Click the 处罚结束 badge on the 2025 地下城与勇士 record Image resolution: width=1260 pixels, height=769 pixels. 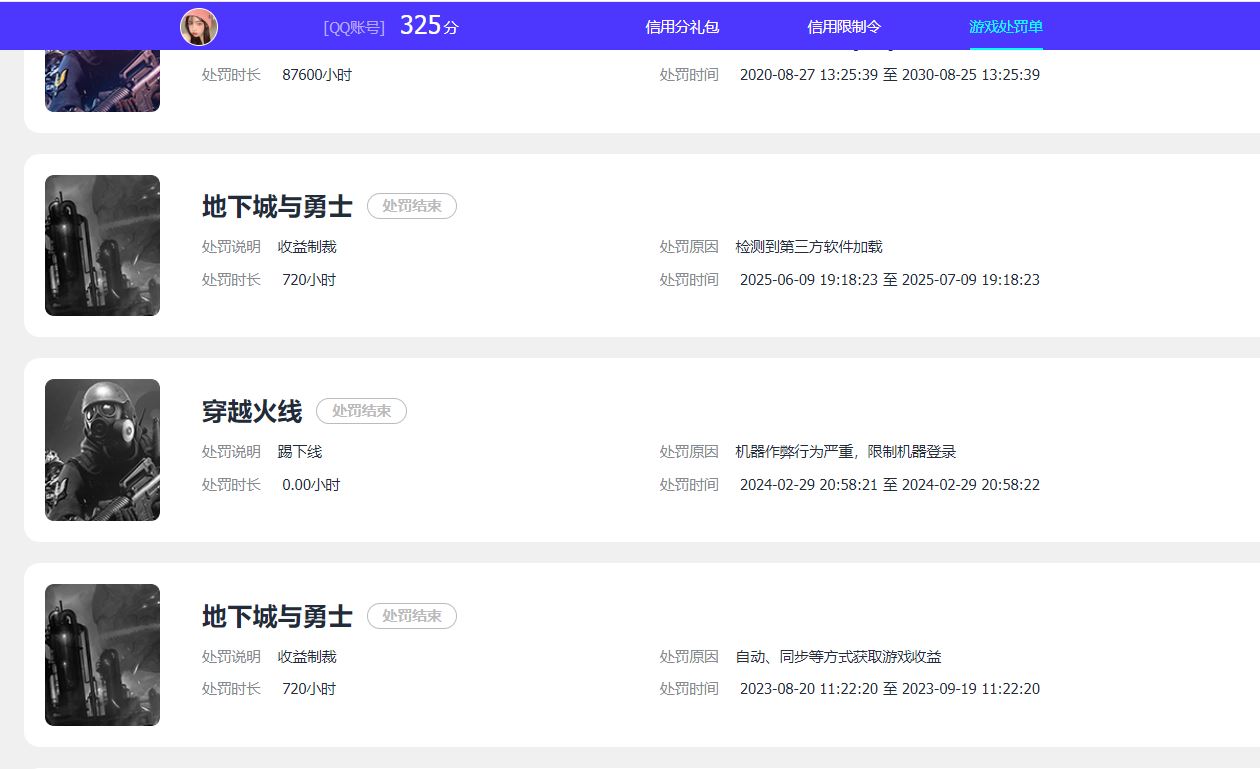pos(411,206)
